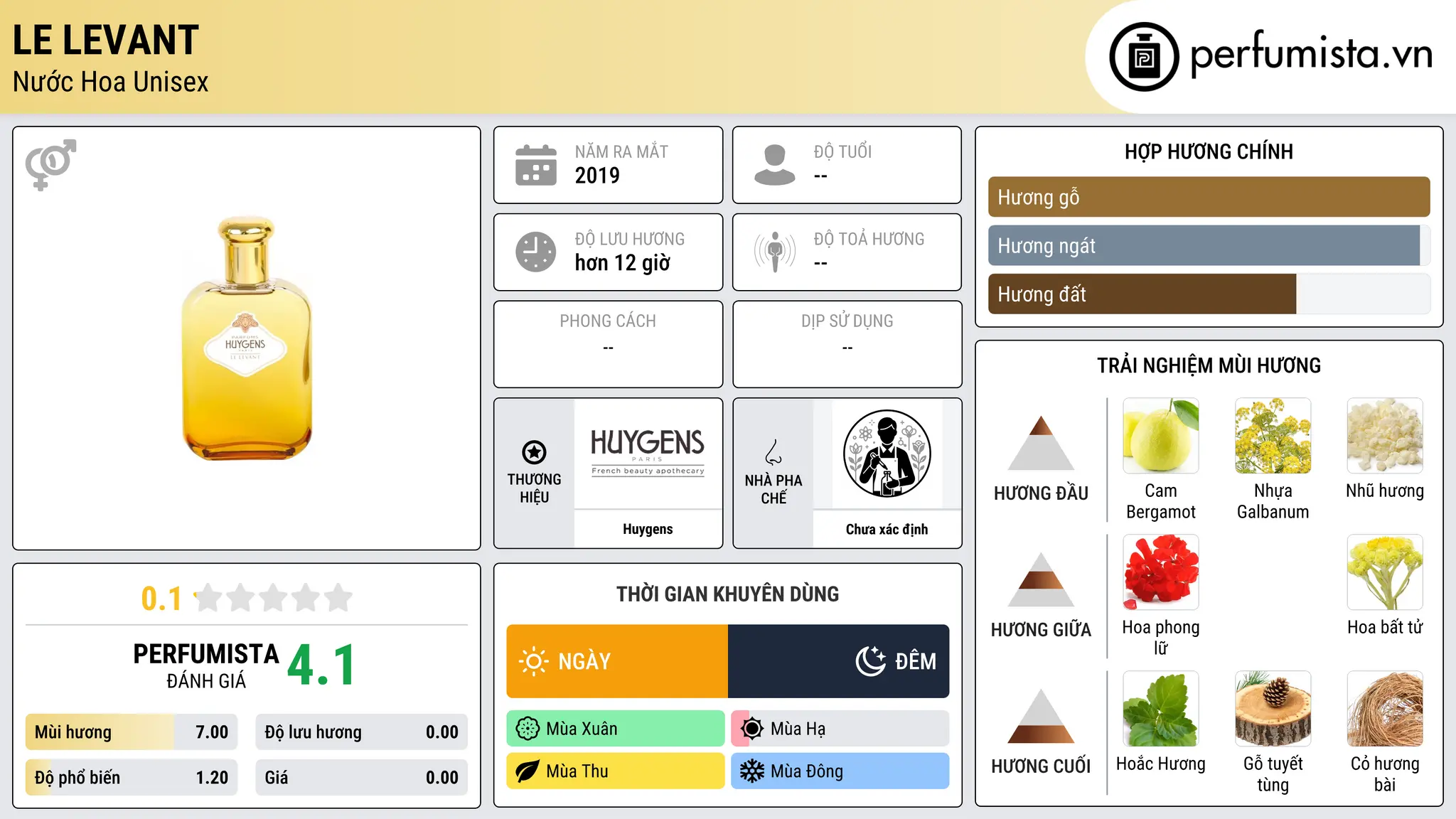The image size is (1456, 819).
Task: Click the calendar icon beside Năm ra mắt
Action: point(536,165)
